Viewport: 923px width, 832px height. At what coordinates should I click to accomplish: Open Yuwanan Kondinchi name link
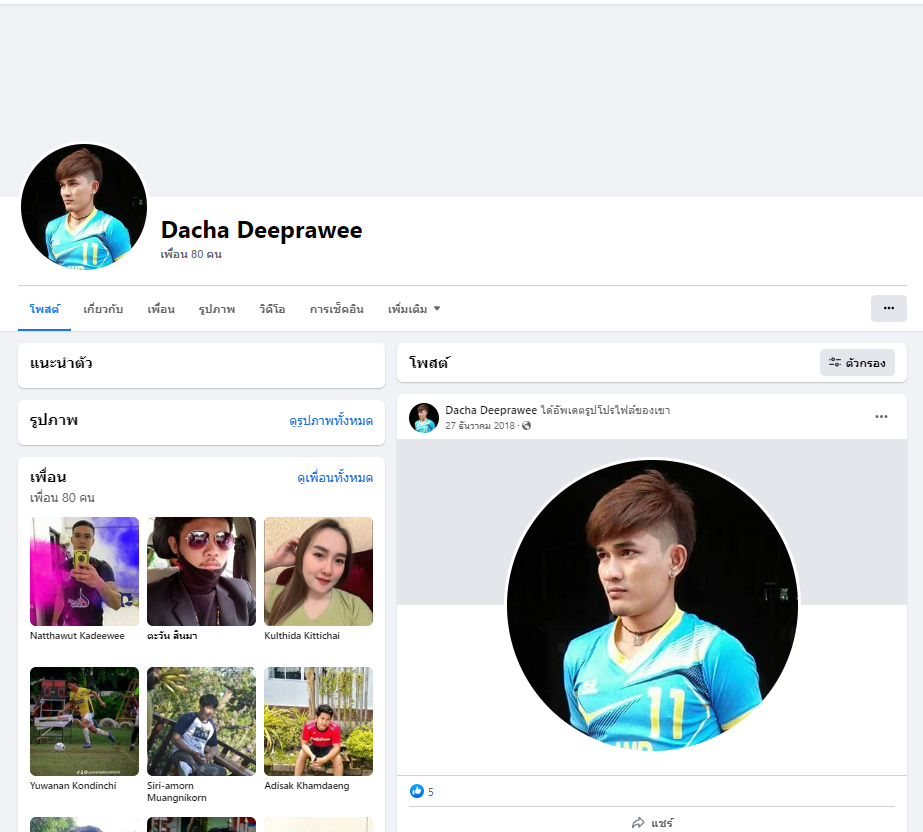pos(73,785)
